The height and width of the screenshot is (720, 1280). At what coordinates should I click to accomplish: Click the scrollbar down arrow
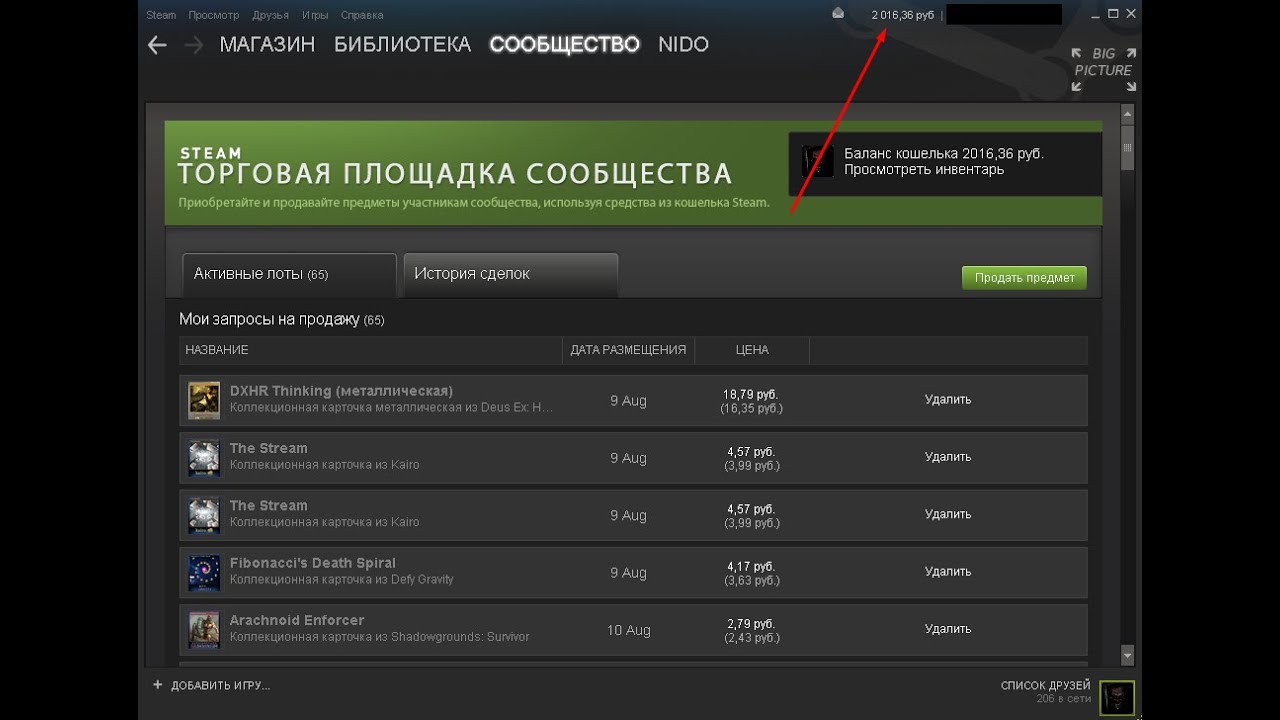(1128, 656)
